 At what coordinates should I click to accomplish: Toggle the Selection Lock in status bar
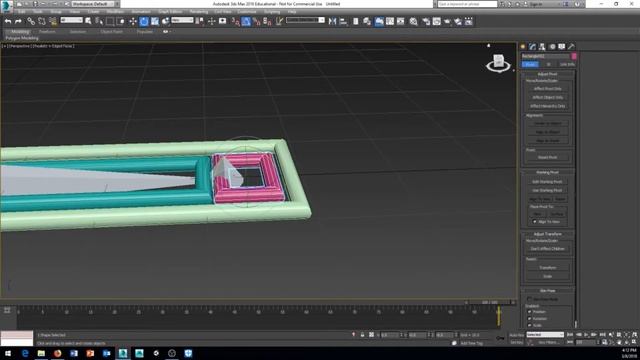[362, 335]
